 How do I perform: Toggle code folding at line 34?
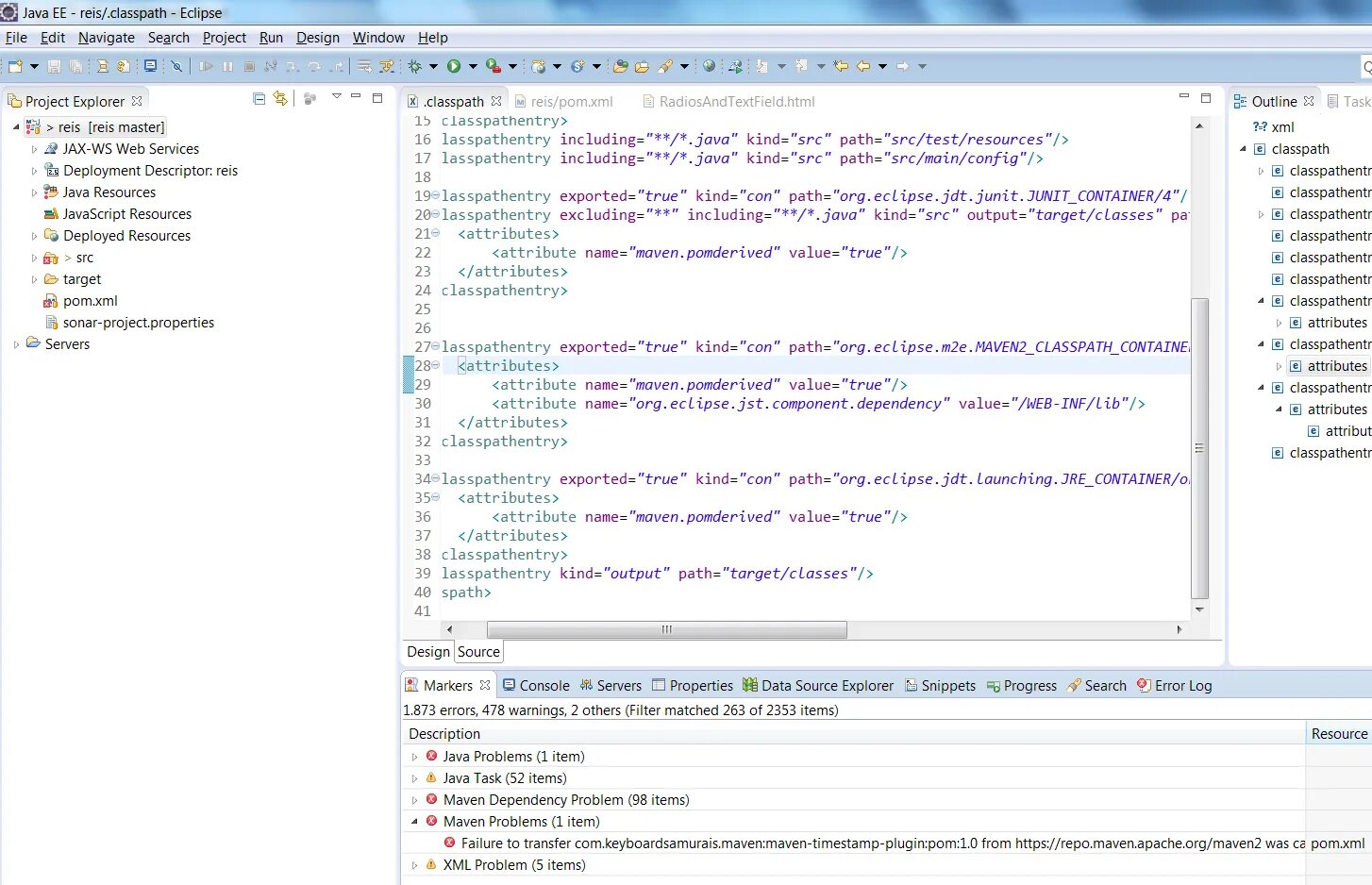coord(435,478)
